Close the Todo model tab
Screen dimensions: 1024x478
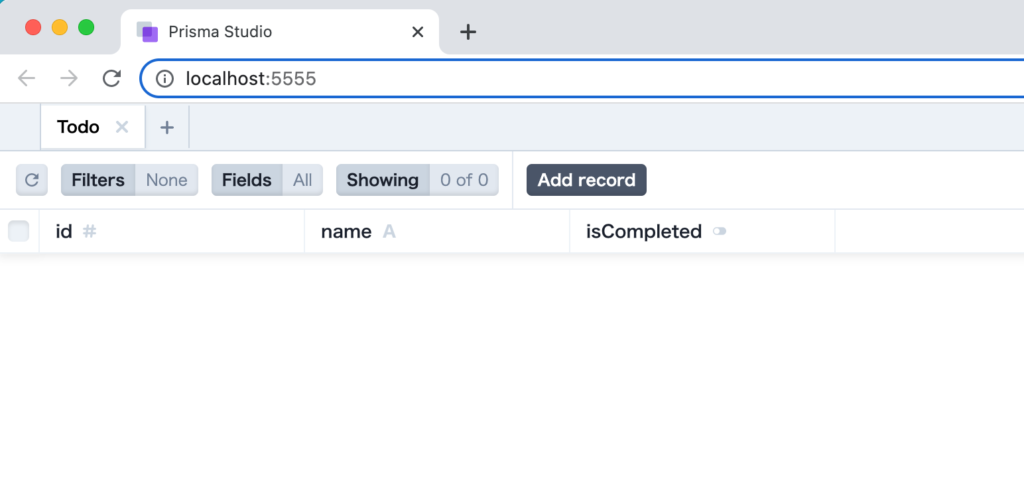coord(121,127)
